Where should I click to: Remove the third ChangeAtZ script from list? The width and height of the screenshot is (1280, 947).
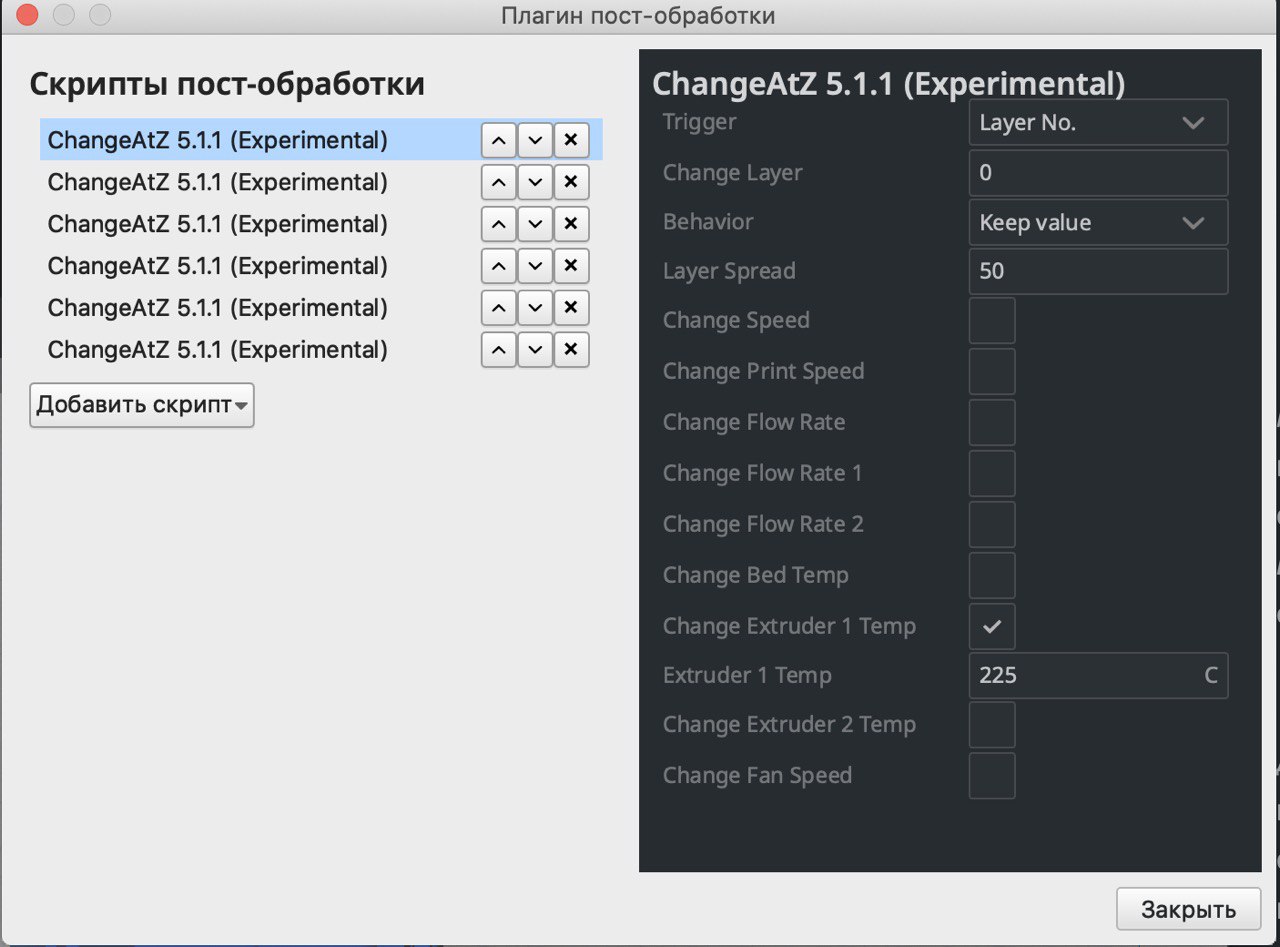571,224
